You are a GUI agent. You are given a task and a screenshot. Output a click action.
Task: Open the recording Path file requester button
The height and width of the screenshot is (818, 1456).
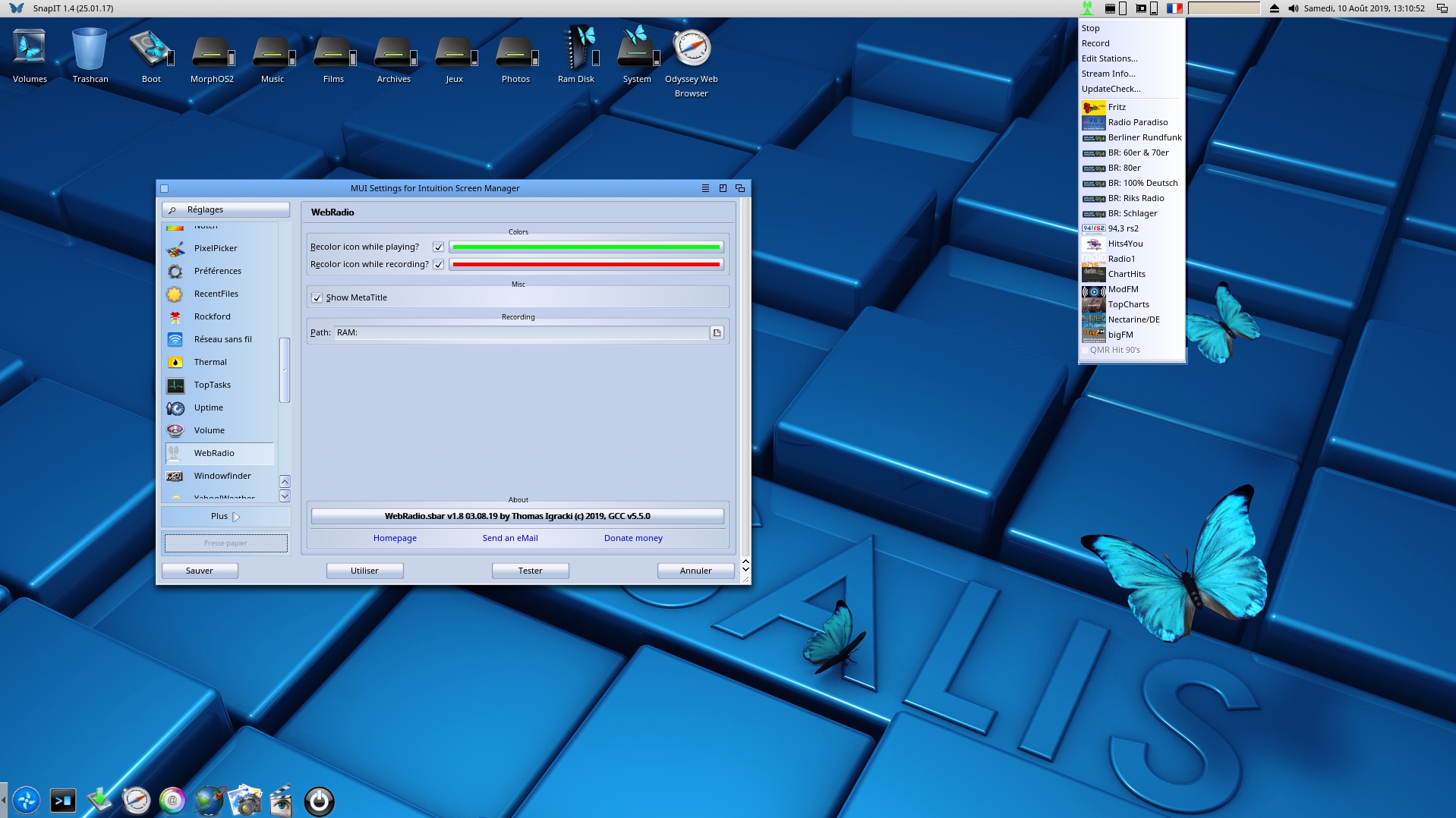(717, 332)
